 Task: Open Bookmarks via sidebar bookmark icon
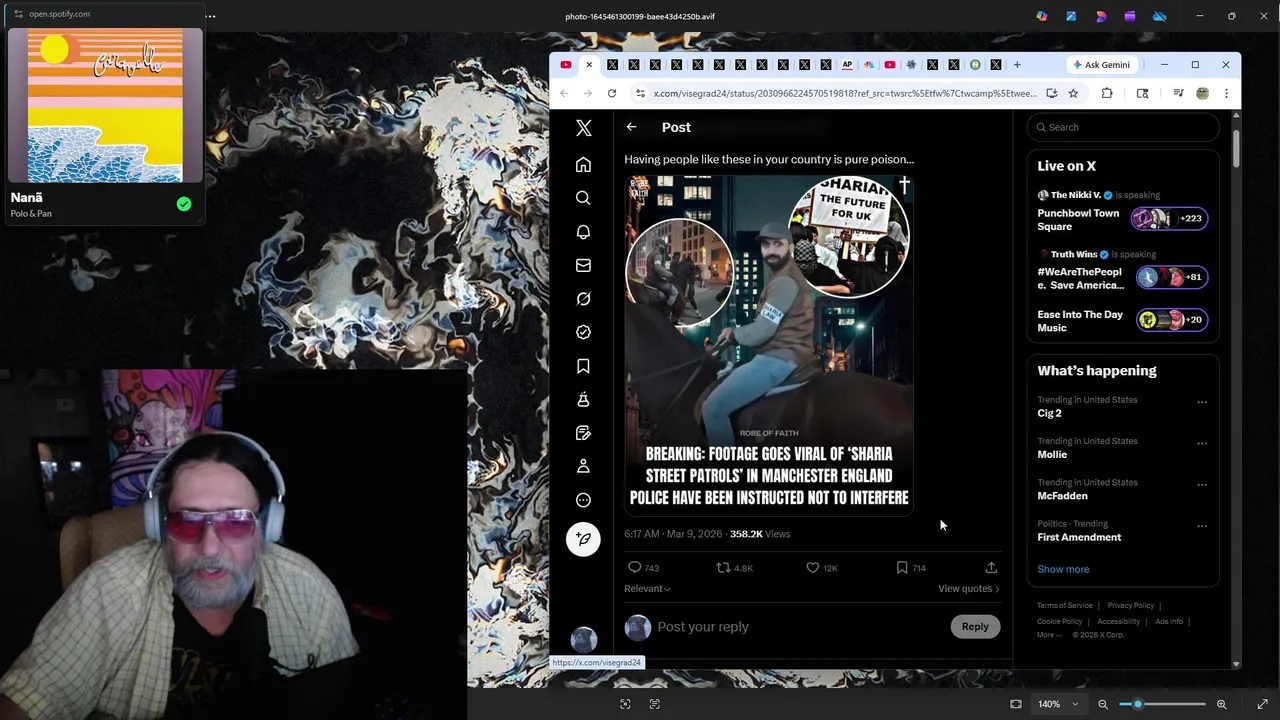[x=583, y=366]
